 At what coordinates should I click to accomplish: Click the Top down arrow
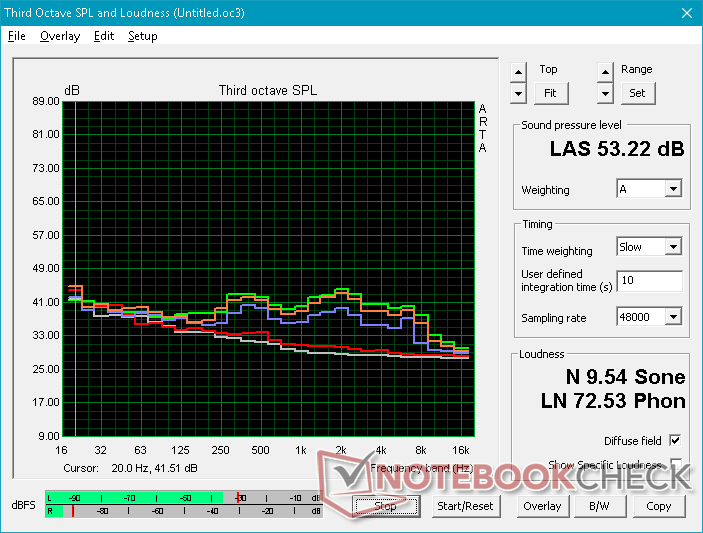518,94
